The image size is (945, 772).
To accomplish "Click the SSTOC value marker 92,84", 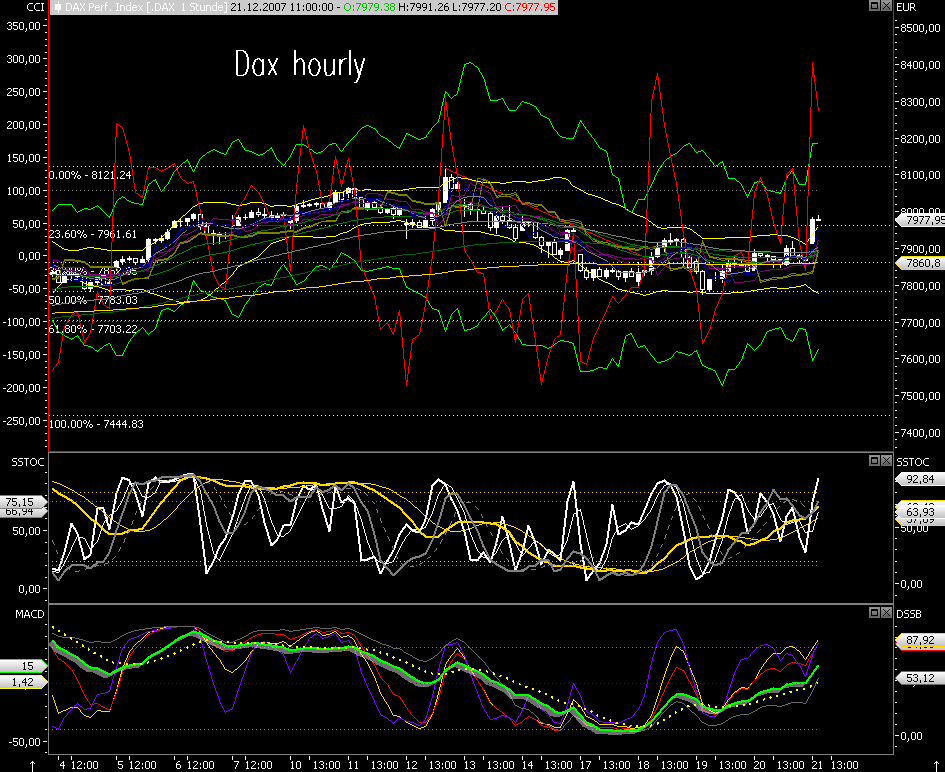I will click(920, 479).
